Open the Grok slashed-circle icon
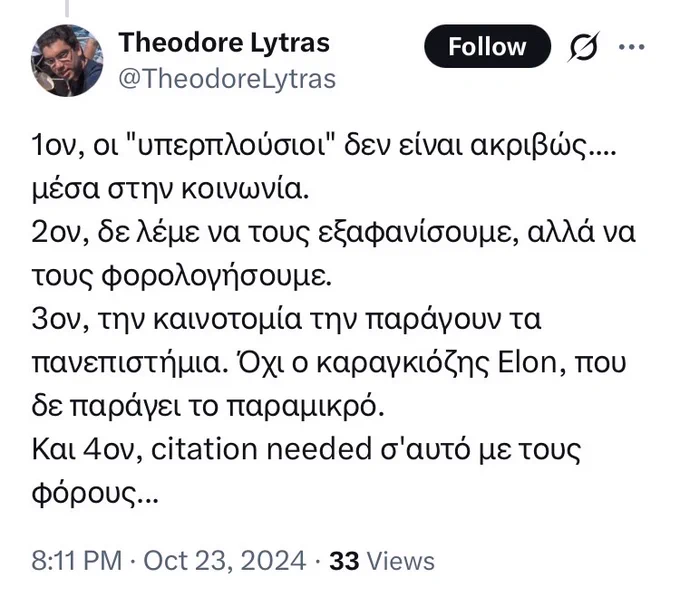 coord(584,46)
